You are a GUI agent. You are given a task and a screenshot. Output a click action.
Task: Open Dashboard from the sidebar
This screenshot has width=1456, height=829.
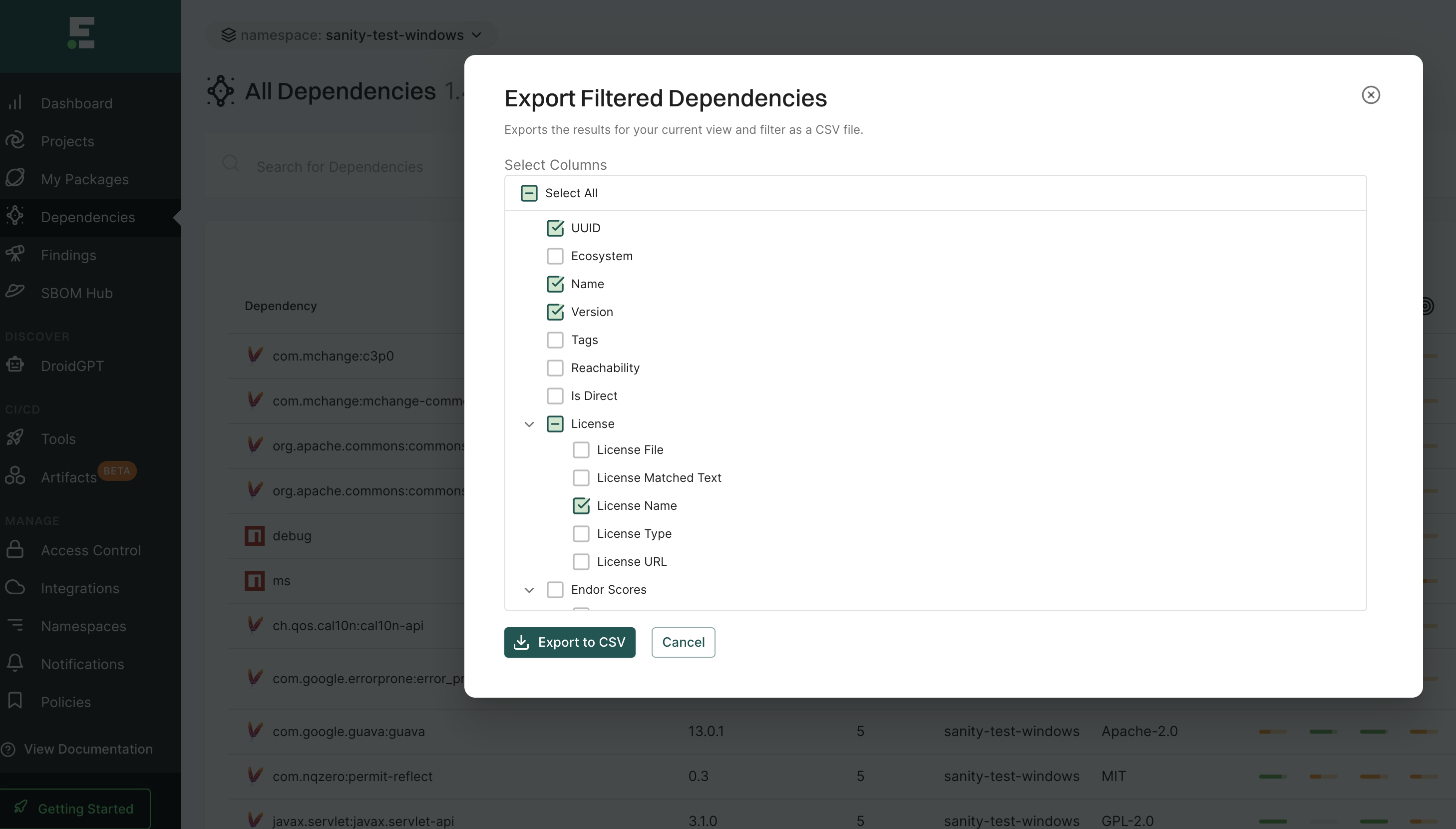76,103
